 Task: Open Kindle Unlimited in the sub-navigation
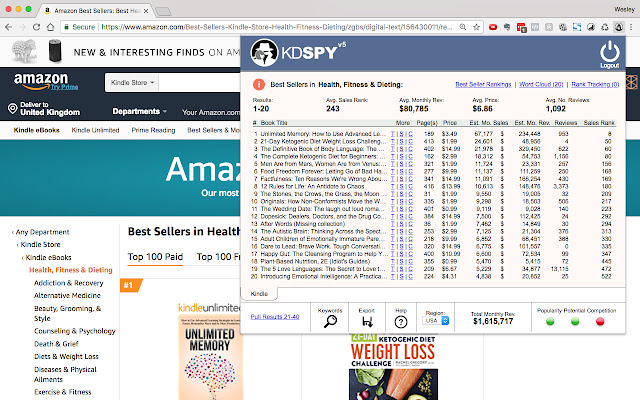coord(95,130)
